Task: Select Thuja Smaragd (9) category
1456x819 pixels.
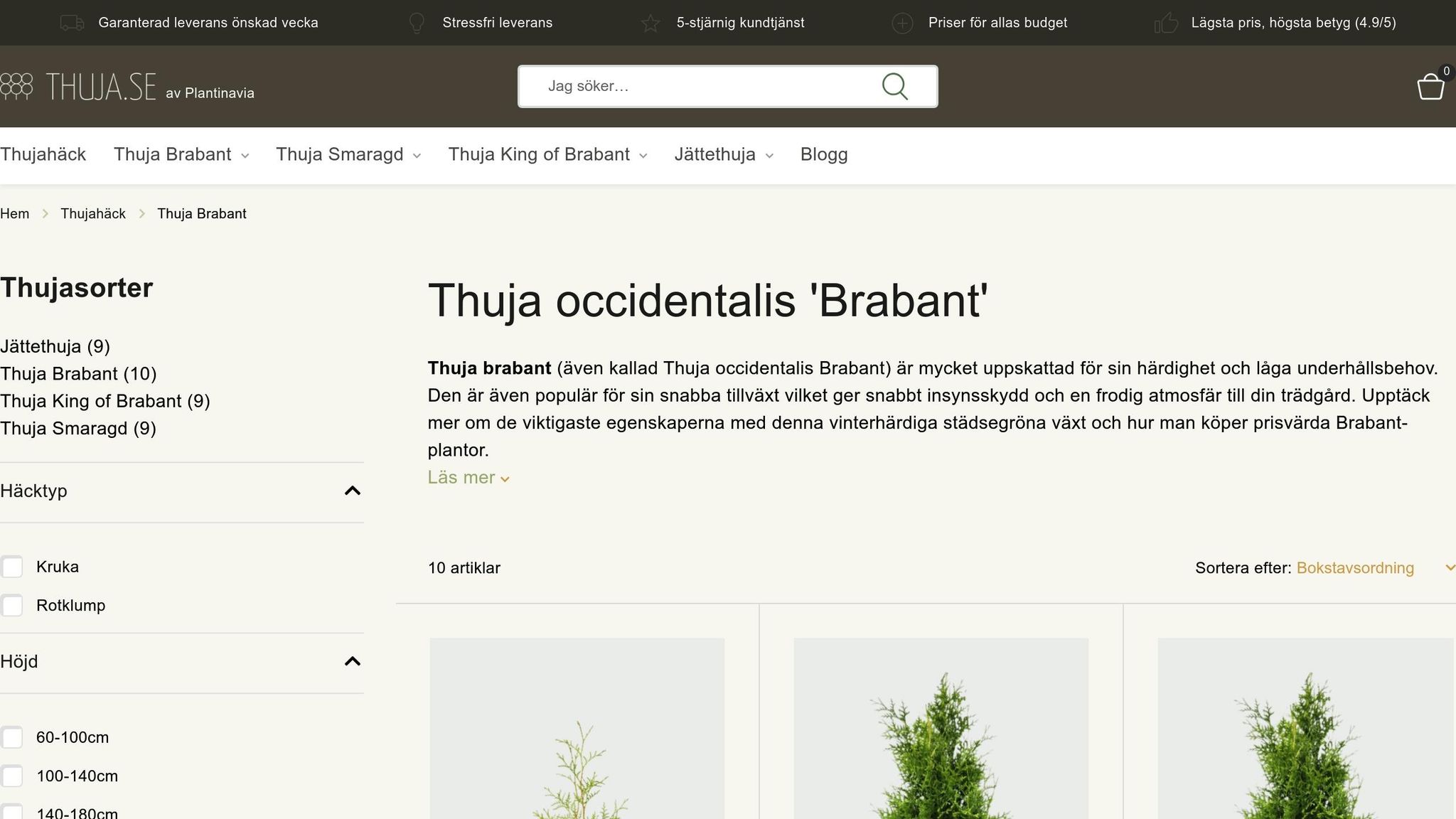Action: click(x=78, y=429)
